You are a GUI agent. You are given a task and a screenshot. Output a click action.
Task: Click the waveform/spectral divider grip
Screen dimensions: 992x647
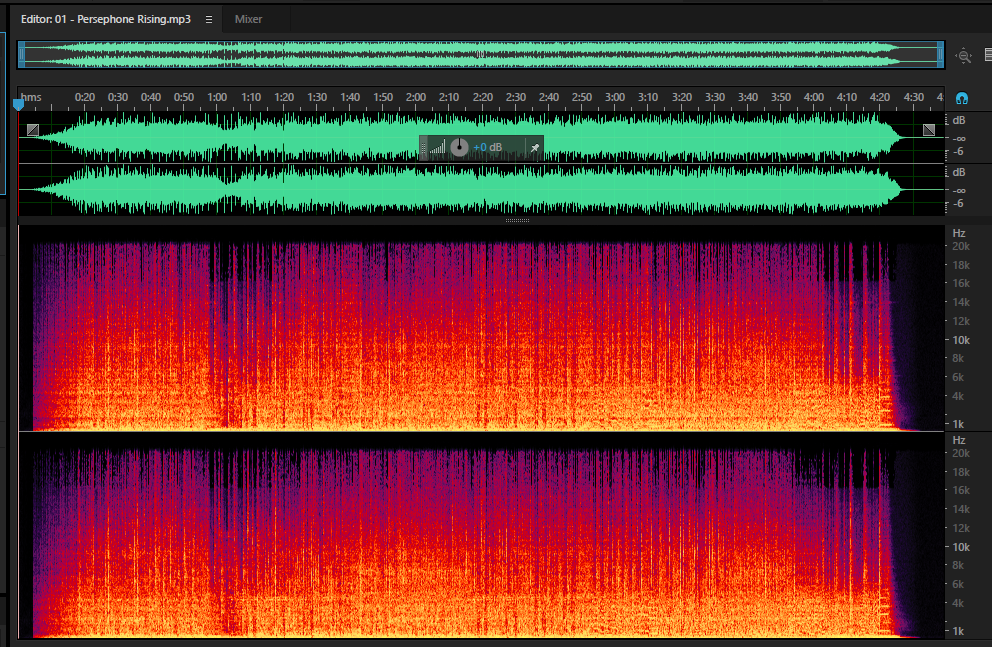(x=517, y=220)
